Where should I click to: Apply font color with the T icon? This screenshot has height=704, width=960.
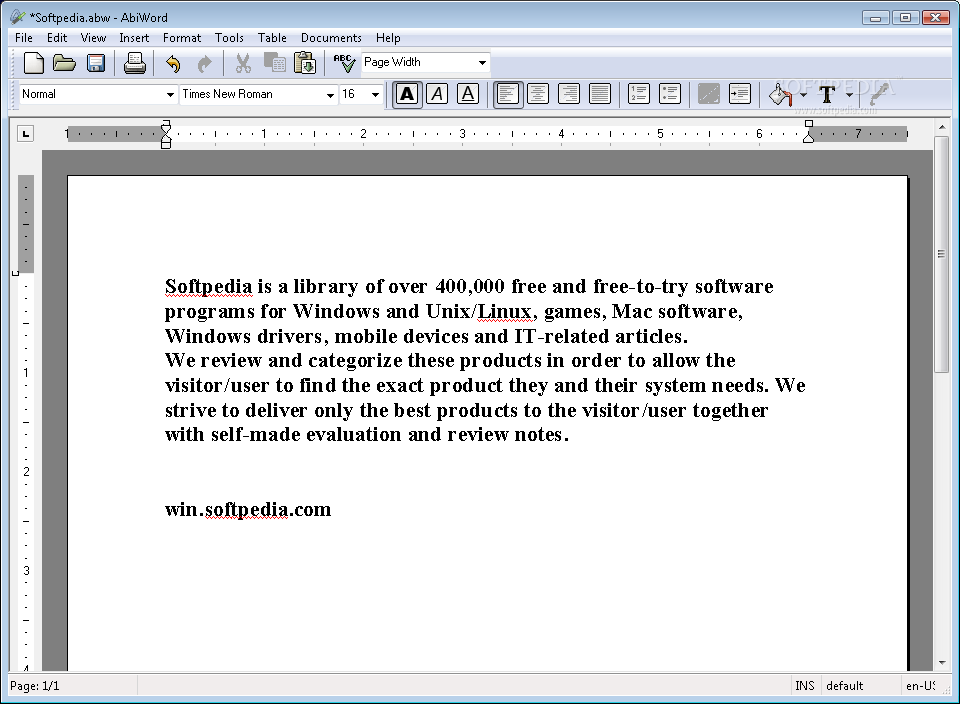pyautogui.click(x=827, y=94)
